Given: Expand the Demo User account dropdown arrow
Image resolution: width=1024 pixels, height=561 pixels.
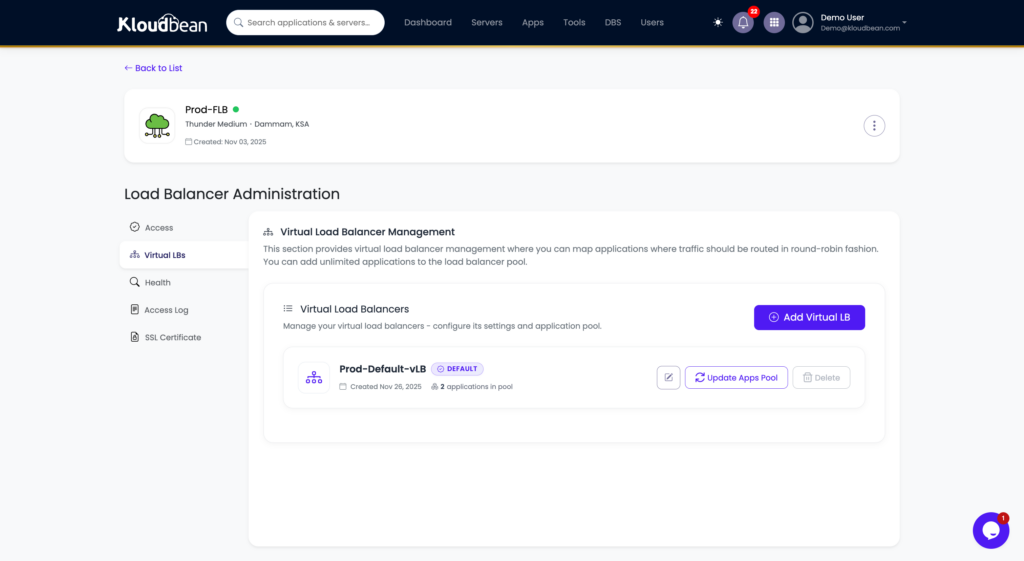Looking at the screenshot, I should [x=904, y=22].
